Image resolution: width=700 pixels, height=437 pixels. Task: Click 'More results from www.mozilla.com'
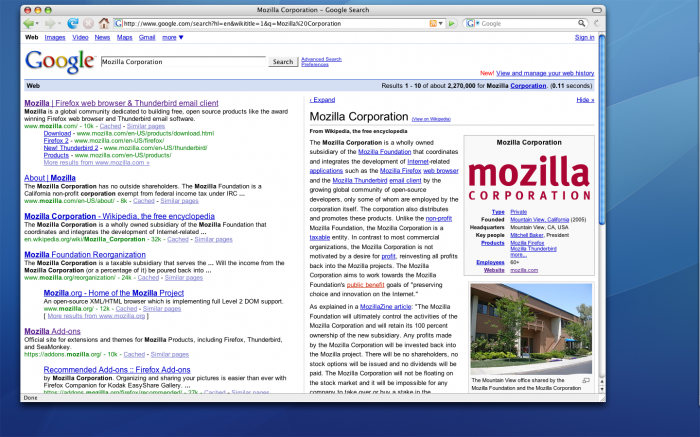[96, 162]
